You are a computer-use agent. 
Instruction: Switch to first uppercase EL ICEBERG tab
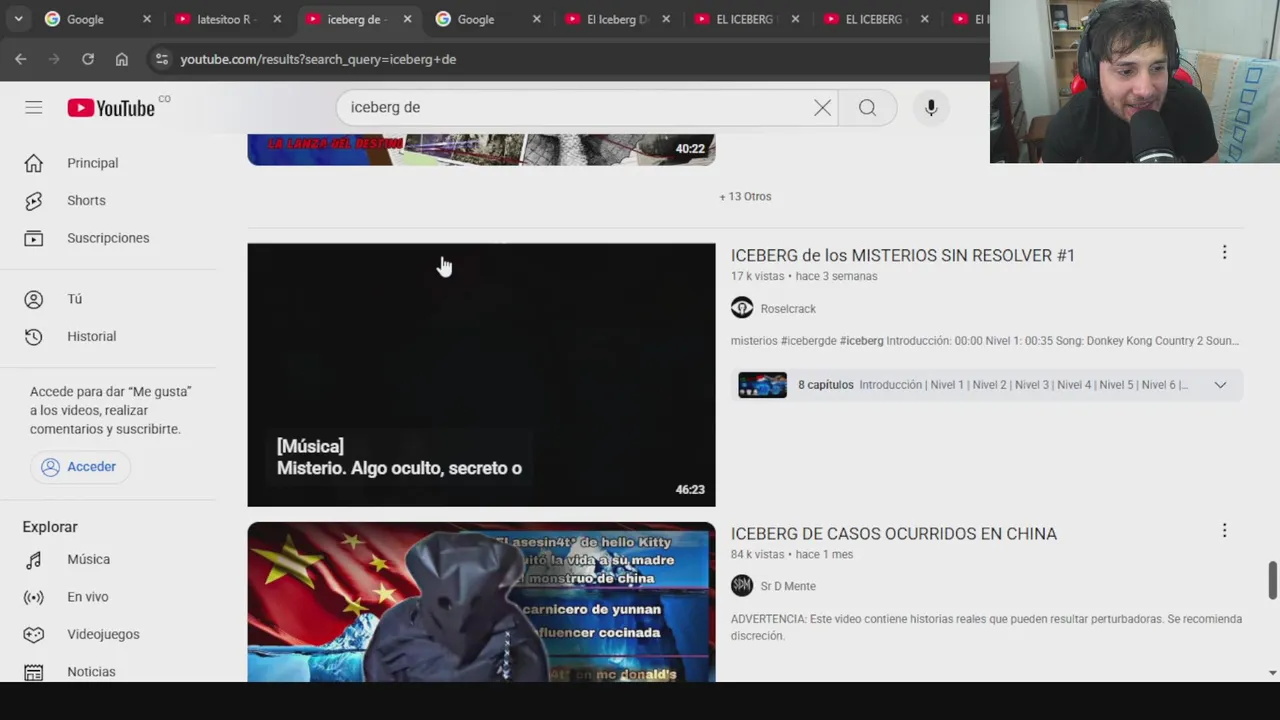(x=747, y=19)
